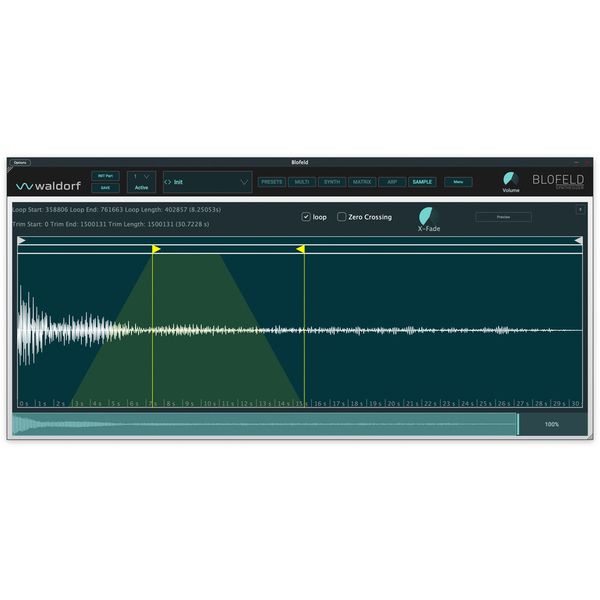Enable the Zero Crossing checkbox
This screenshot has width=600, height=600.
tap(341, 217)
